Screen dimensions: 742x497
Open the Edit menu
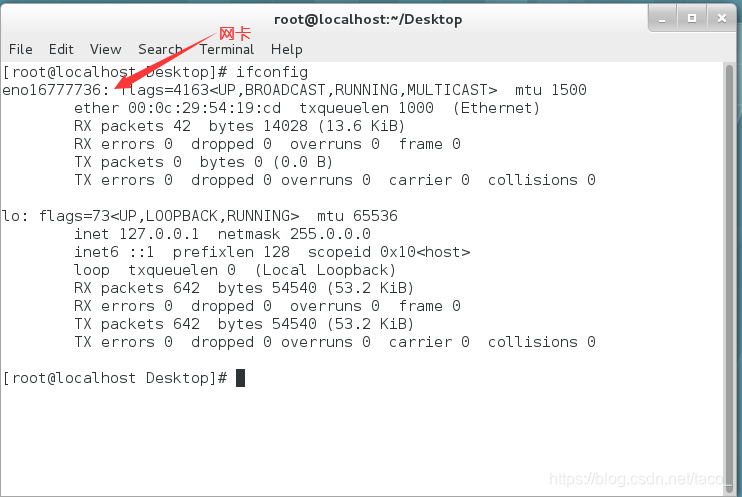pos(61,49)
